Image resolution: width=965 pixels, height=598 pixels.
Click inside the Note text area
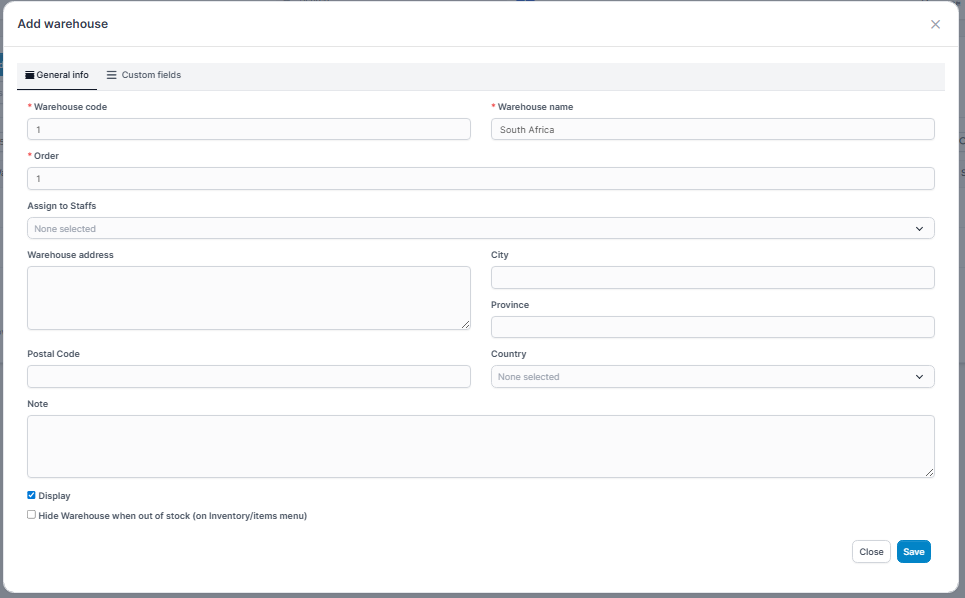480,446
